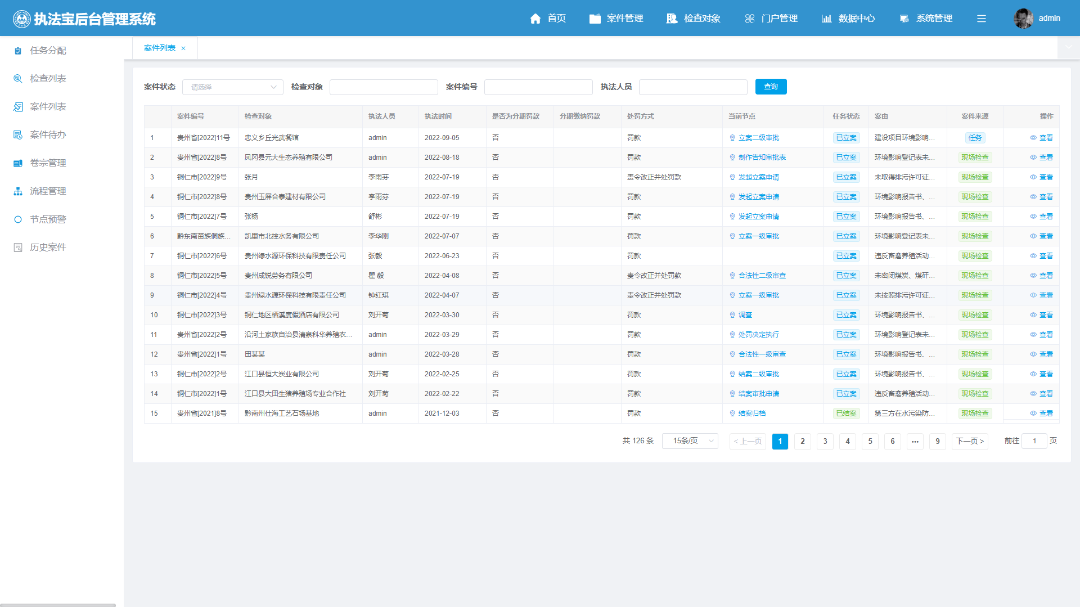Click the eye 查看 icon in row 9
Screen dimensions: 1080x607
1033,295
